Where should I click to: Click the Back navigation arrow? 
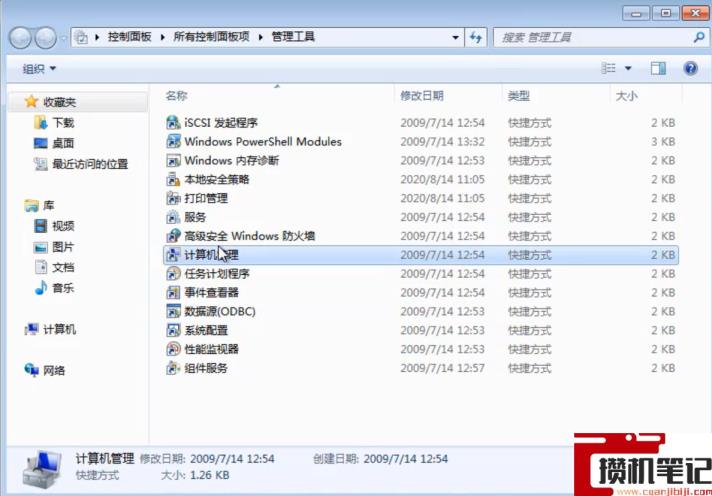20,38
